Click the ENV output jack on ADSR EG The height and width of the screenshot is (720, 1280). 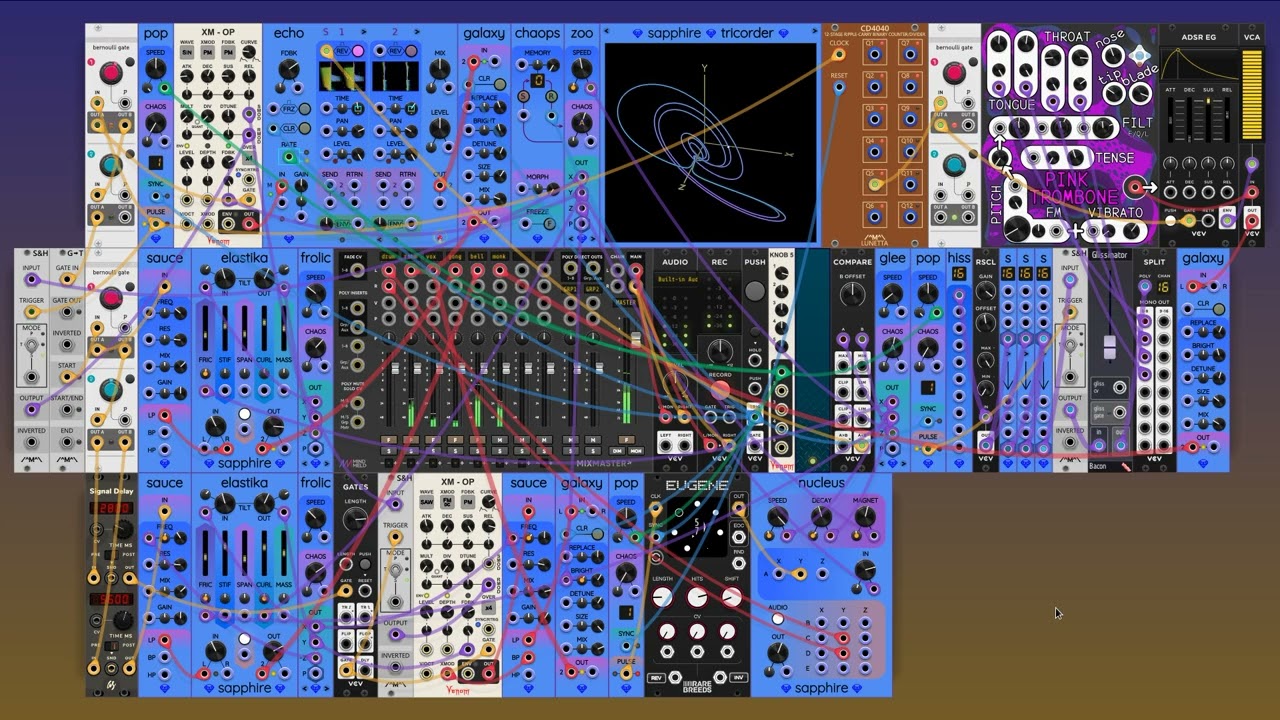point(1227,220)
